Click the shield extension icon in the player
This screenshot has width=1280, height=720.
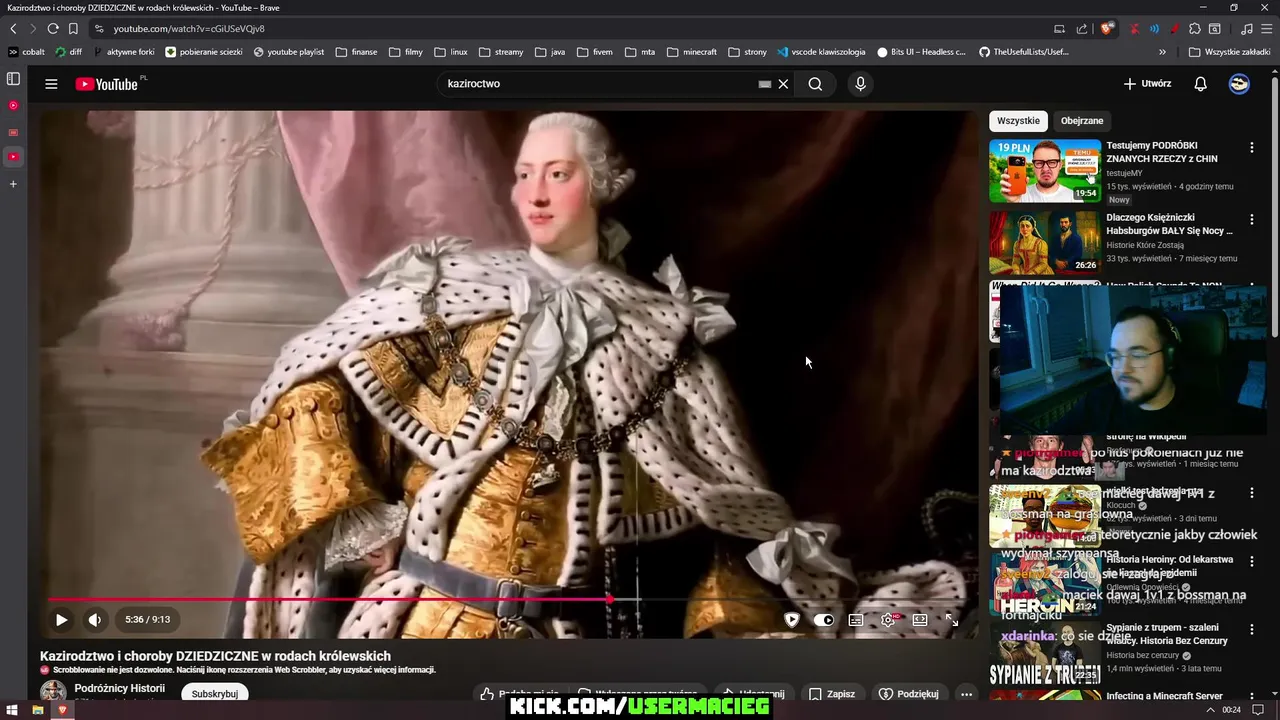pos(792,620)
